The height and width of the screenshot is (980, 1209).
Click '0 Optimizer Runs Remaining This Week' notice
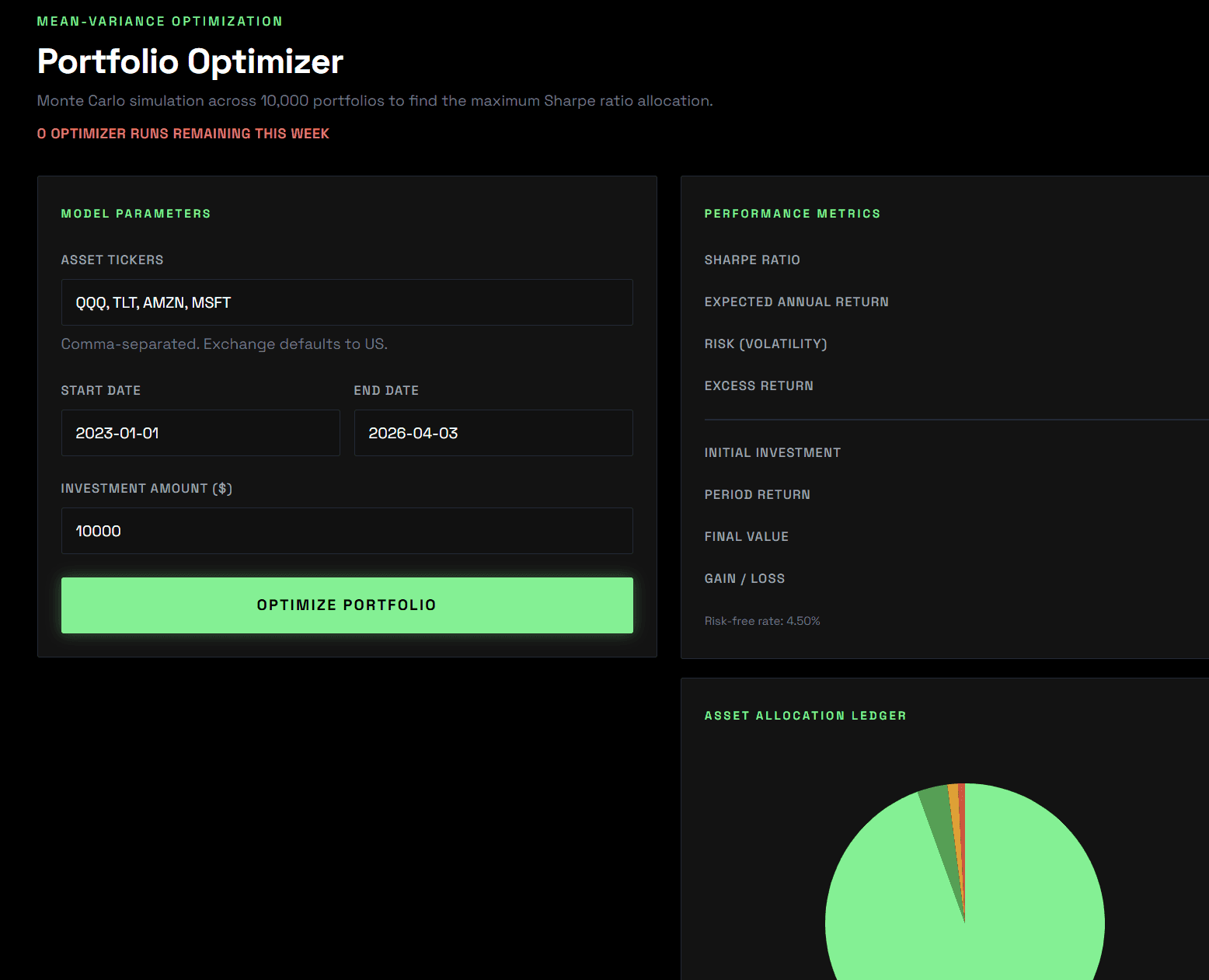tap(183, 134)
